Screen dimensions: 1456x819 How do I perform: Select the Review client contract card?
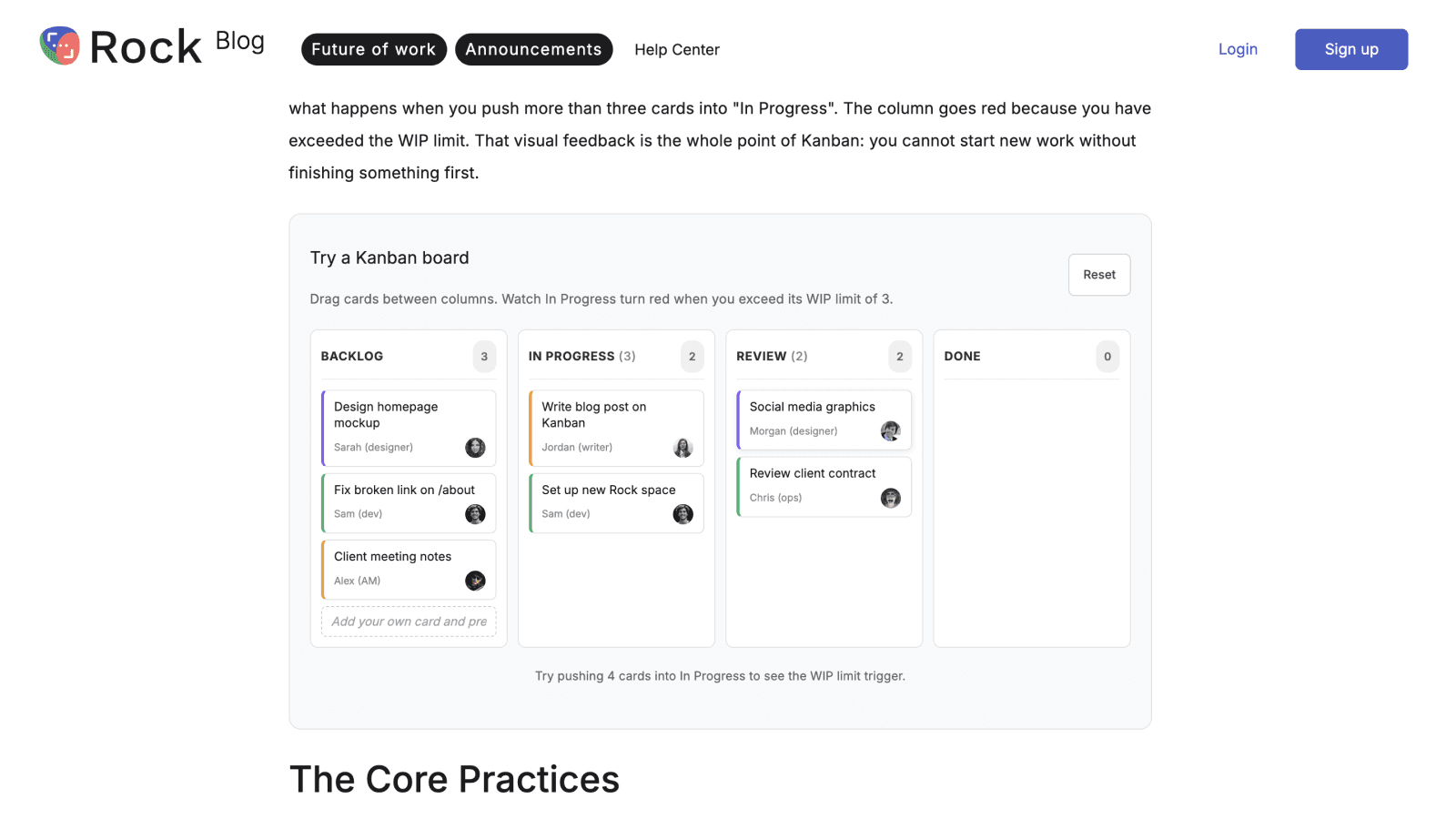[x=824, y=487]
